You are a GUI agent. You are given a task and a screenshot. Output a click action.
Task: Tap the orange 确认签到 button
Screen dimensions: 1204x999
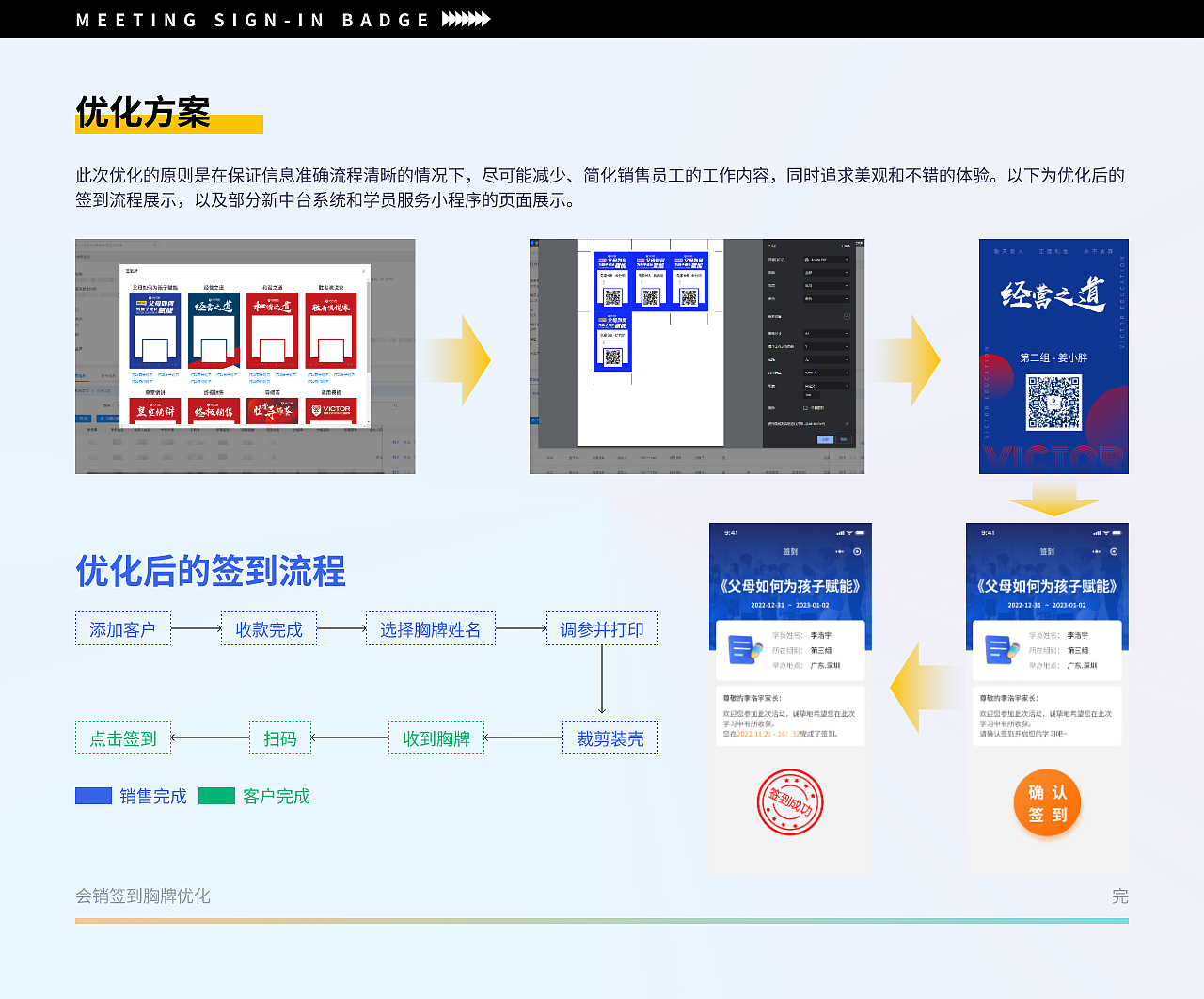[x=1047, y=802]
